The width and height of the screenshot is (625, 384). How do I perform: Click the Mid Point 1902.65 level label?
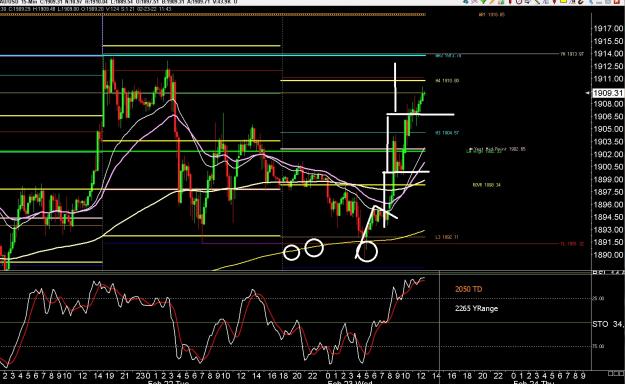point(496,150)
